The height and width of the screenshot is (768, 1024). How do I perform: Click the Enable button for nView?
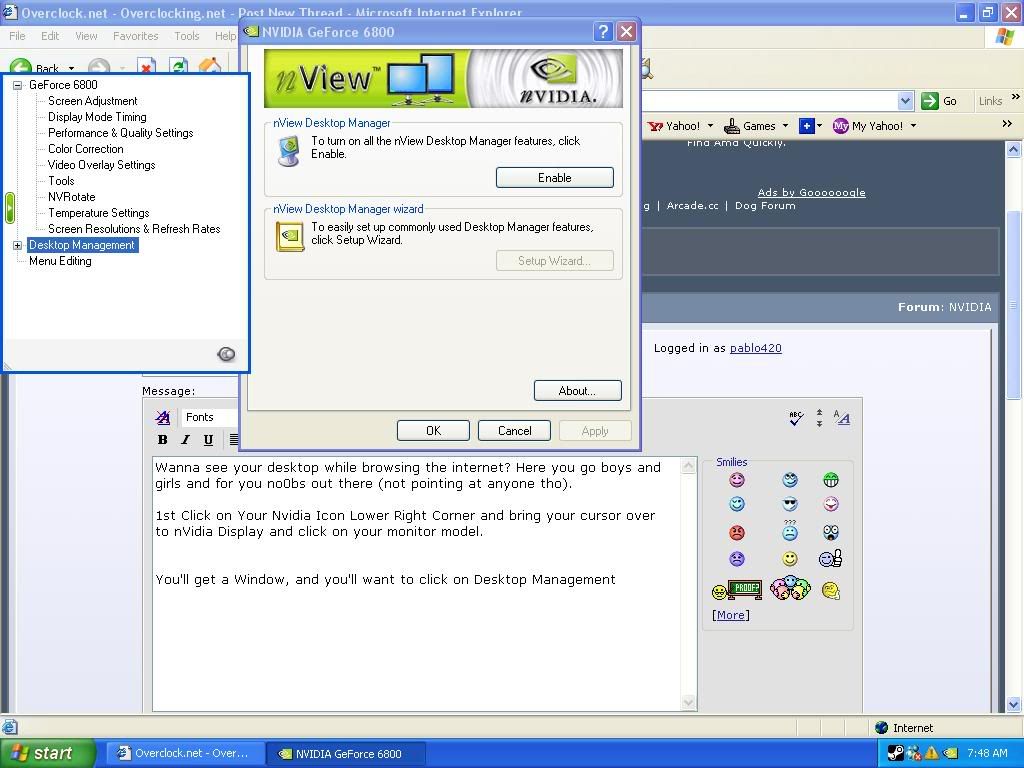click(x=554, y=178)
